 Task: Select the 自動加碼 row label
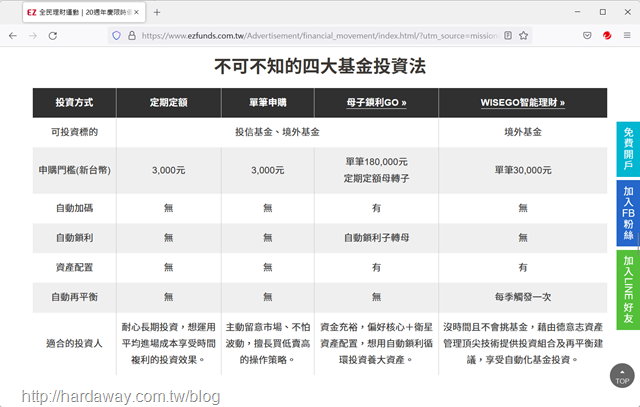(x=74, y=208)
